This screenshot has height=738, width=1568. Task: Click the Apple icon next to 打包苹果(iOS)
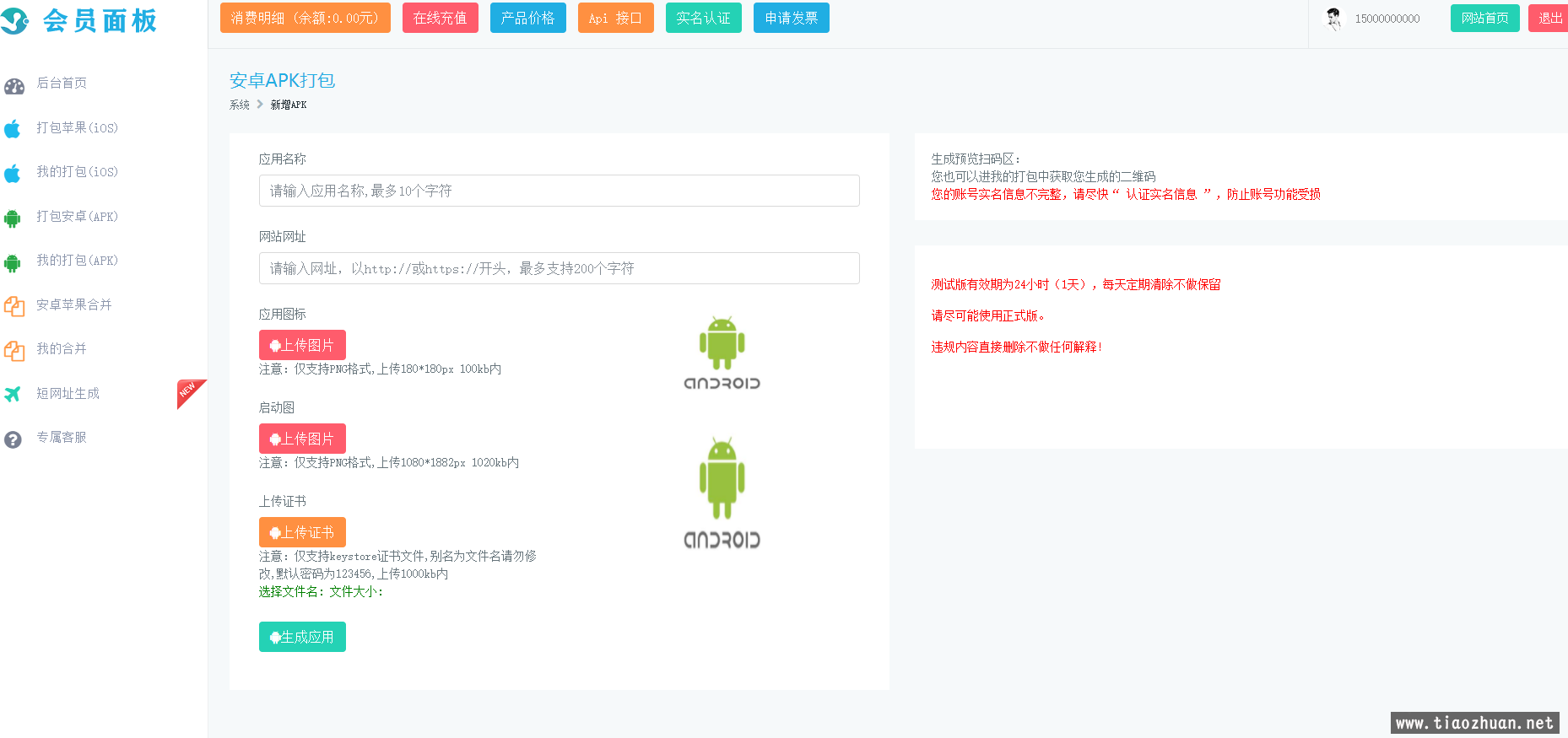coord(13,129)
